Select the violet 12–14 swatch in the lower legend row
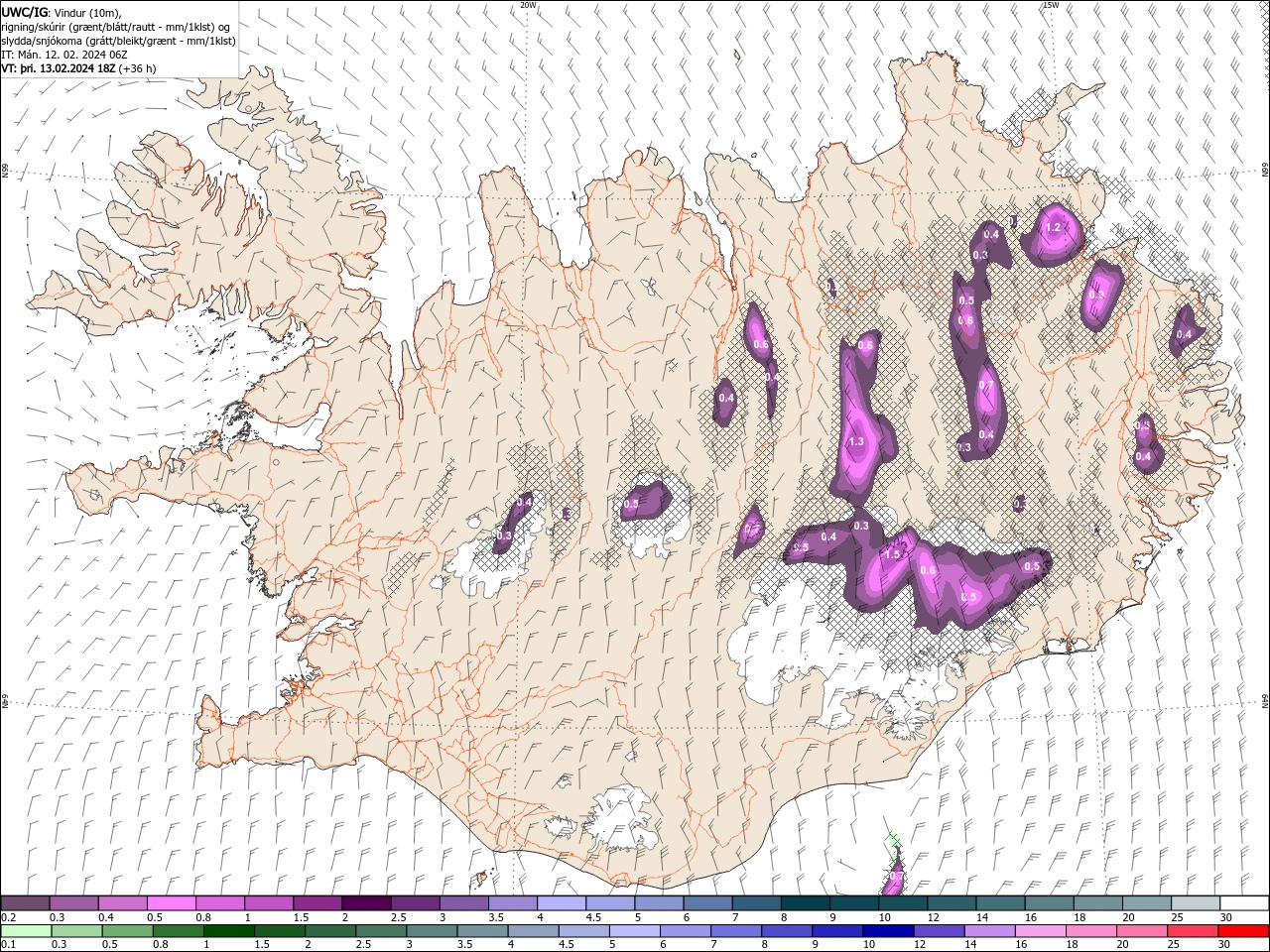The image size is (1270, 952). click(x=939, y=931)
